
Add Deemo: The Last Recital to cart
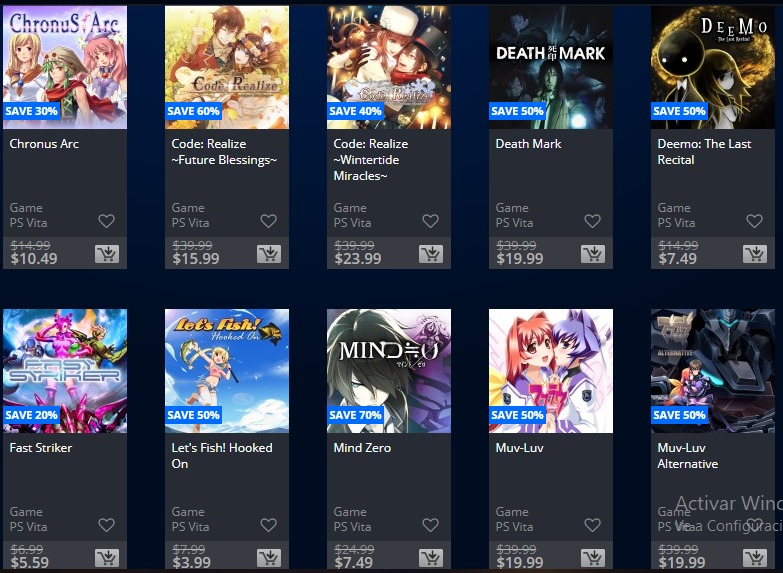click(755, 254)
